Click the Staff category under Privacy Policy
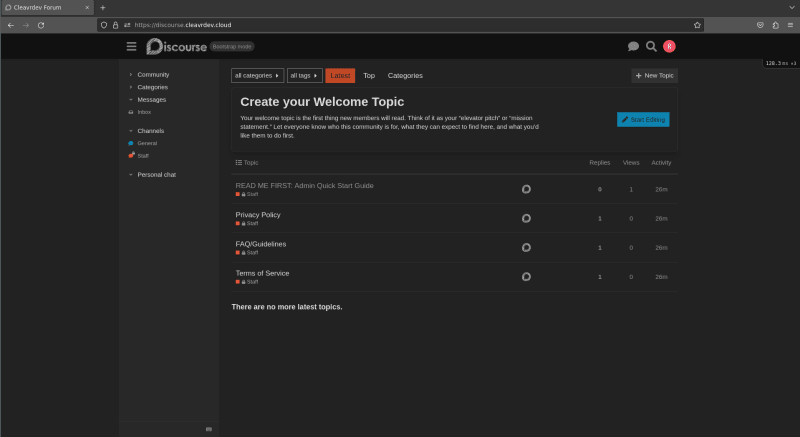 point(247,223)
